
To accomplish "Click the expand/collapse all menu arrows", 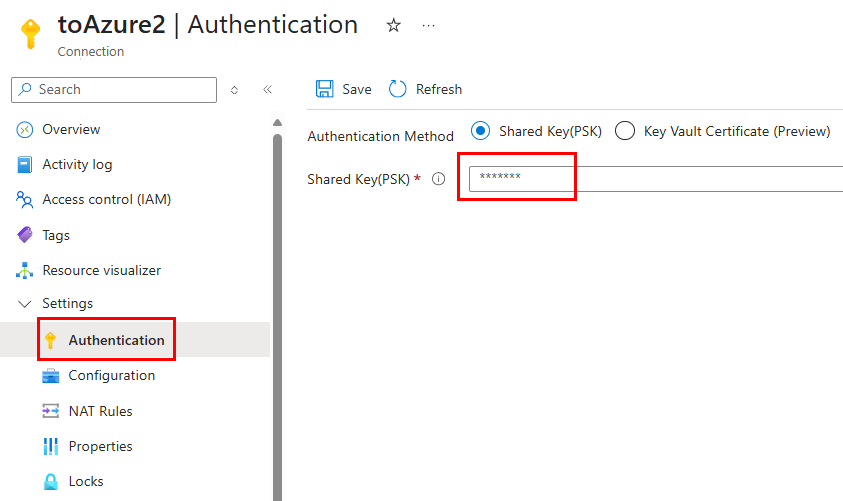I will 234,90.
